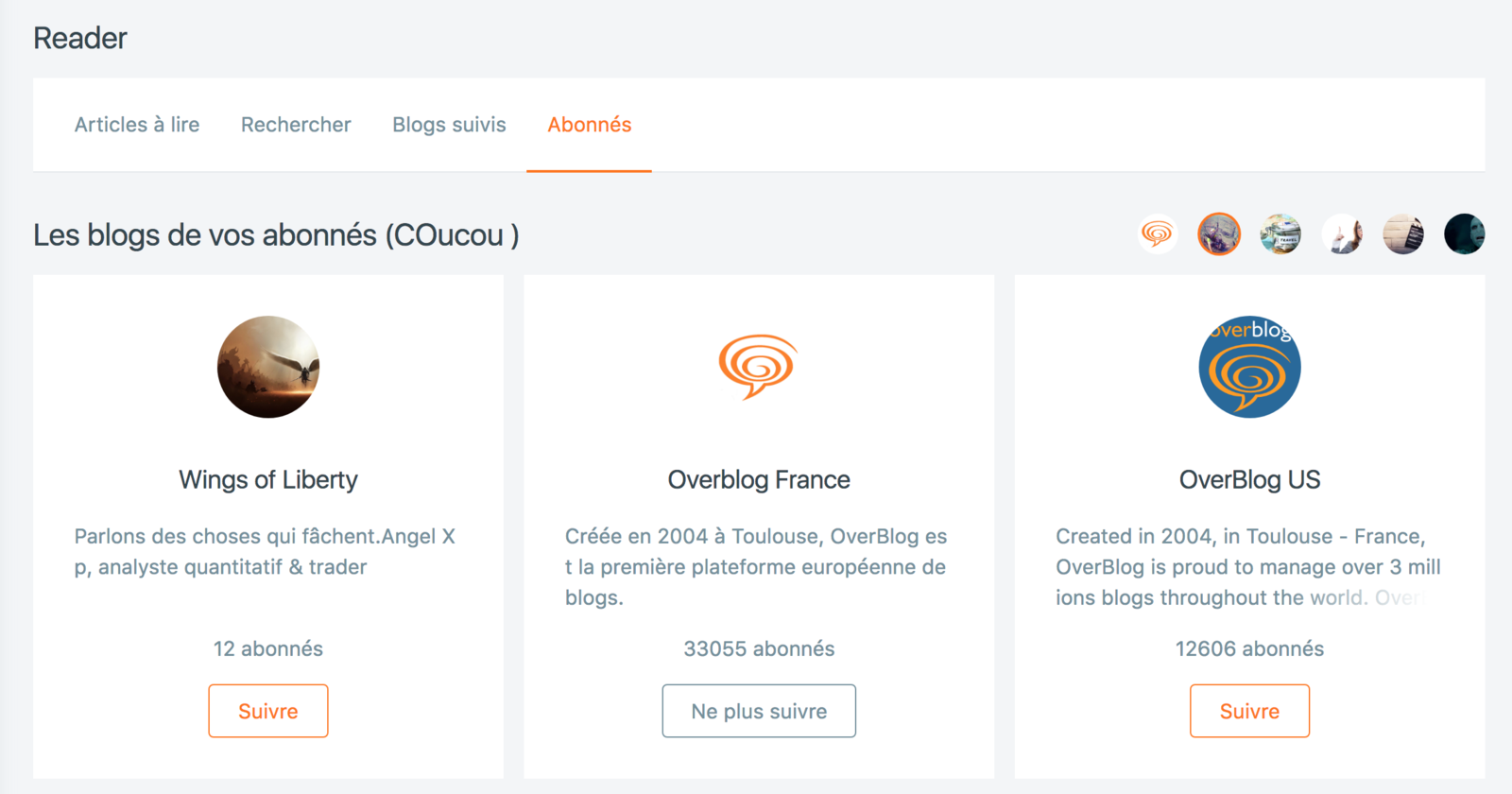1512x794 pixels.
Task: Open the Overblog France blog title
Action: (x=759, y=480)
